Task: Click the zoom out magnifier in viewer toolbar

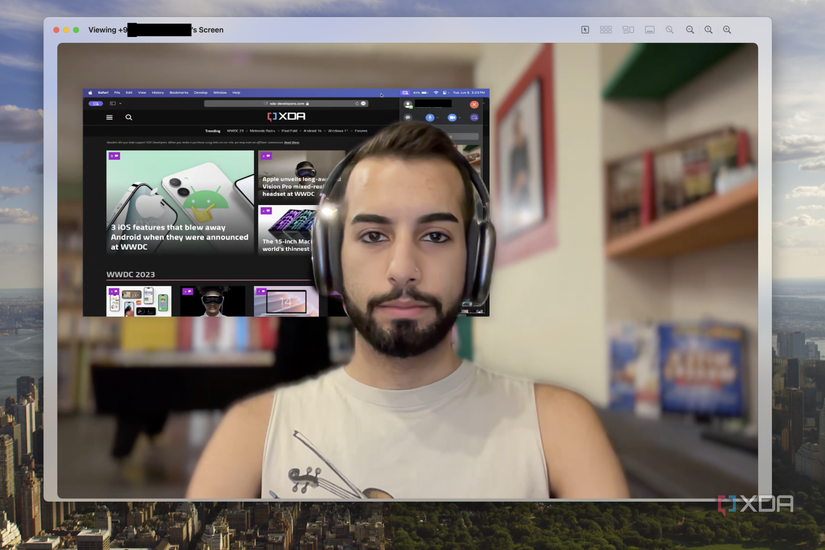Action: click(x=690, y=30)
